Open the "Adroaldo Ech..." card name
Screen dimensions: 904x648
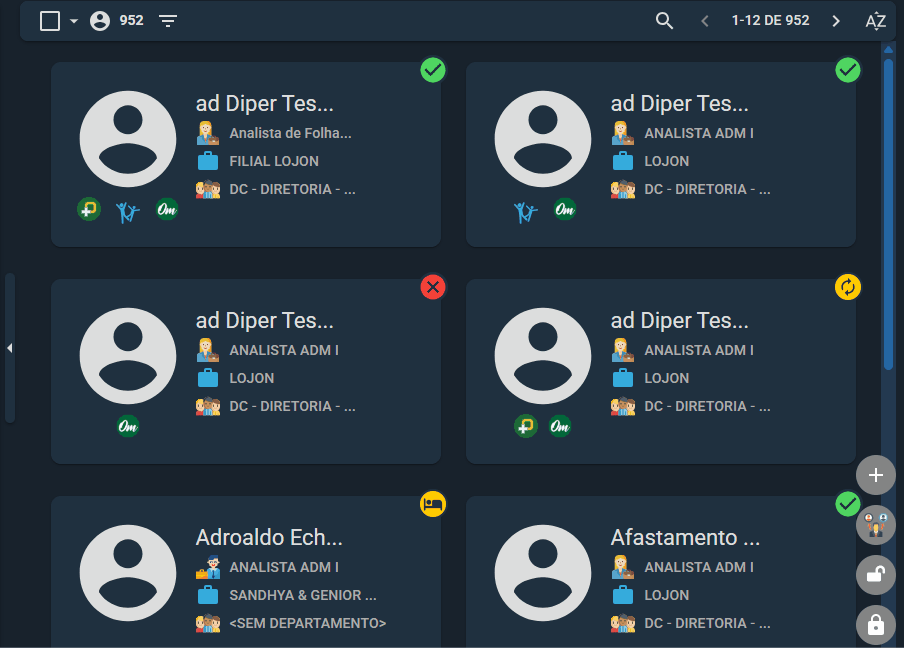pyautogui.click(x=269, y=537)
